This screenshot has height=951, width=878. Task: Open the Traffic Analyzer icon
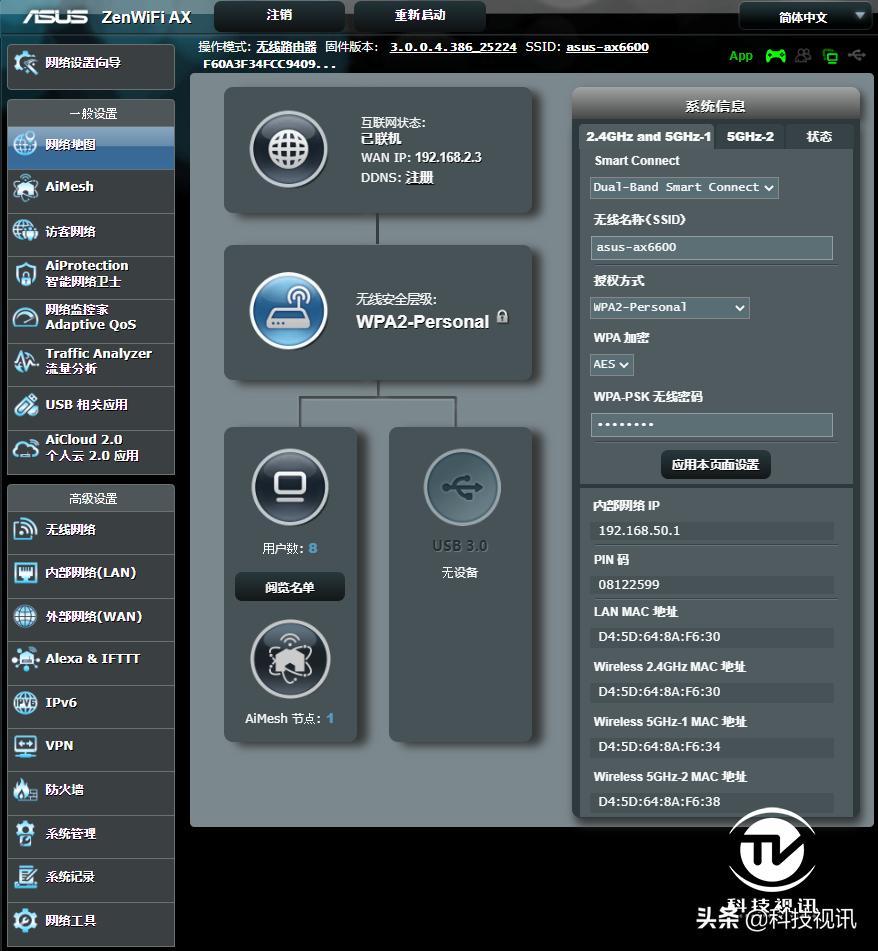click(x=25, y=361)
